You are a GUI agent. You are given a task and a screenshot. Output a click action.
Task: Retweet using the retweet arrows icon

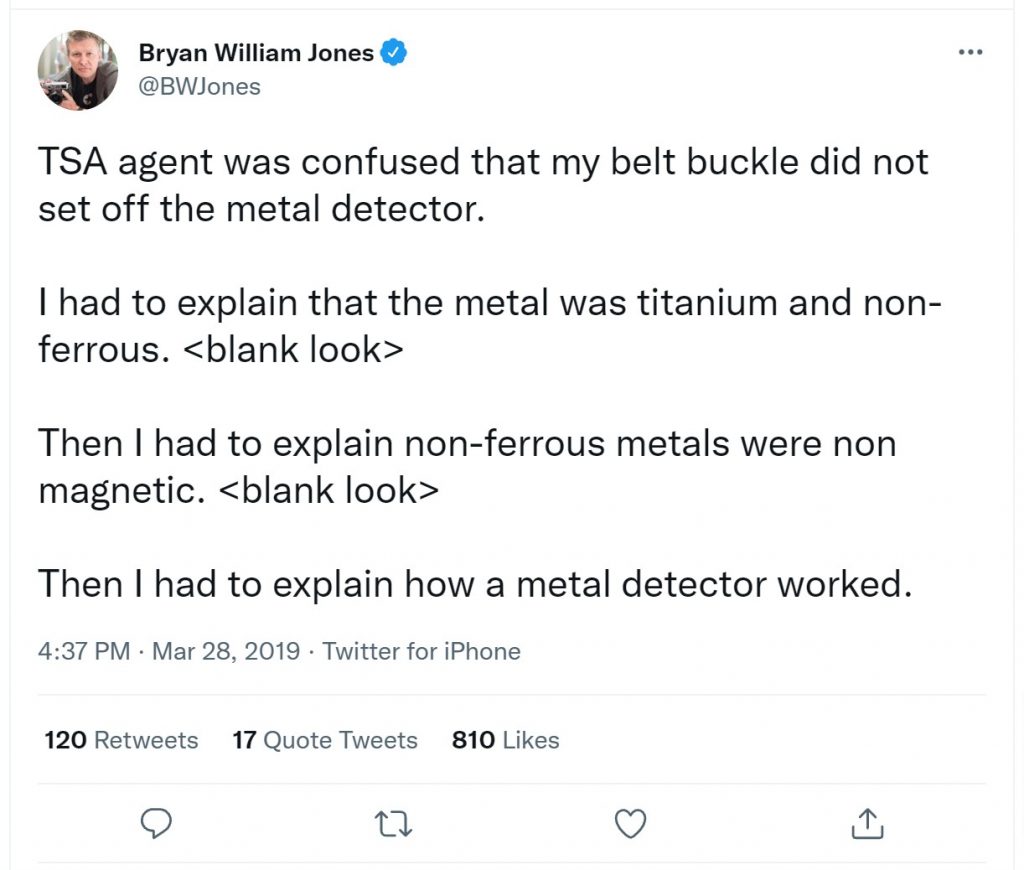393,824
